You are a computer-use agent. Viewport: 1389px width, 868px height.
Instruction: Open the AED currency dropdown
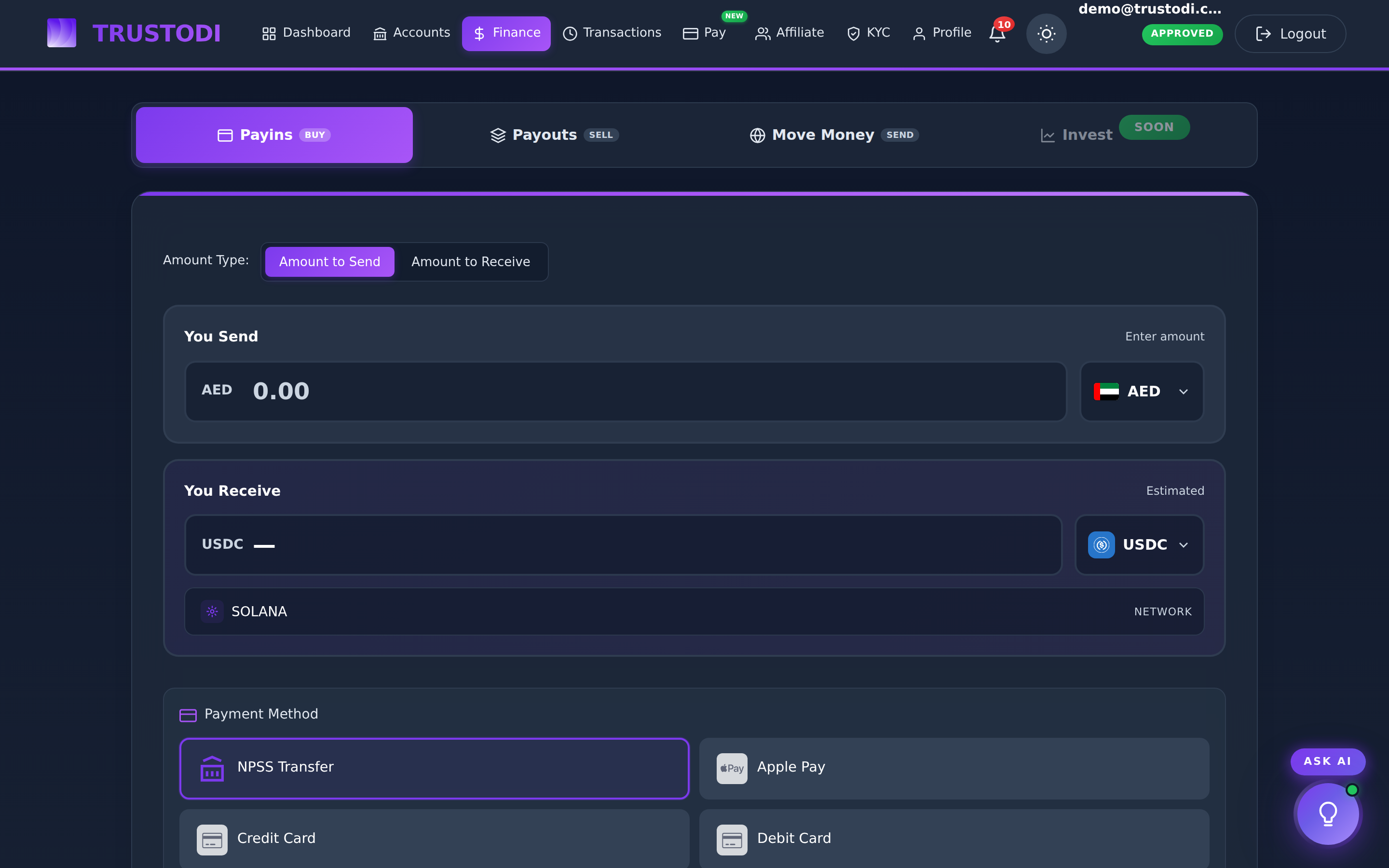pos(1141,392)
